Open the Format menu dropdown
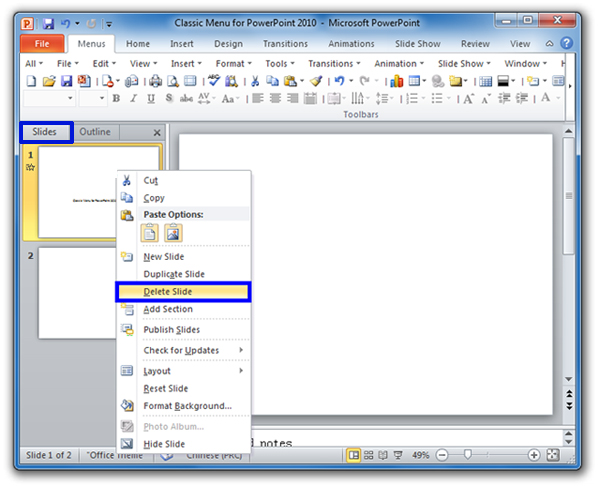 233,64
